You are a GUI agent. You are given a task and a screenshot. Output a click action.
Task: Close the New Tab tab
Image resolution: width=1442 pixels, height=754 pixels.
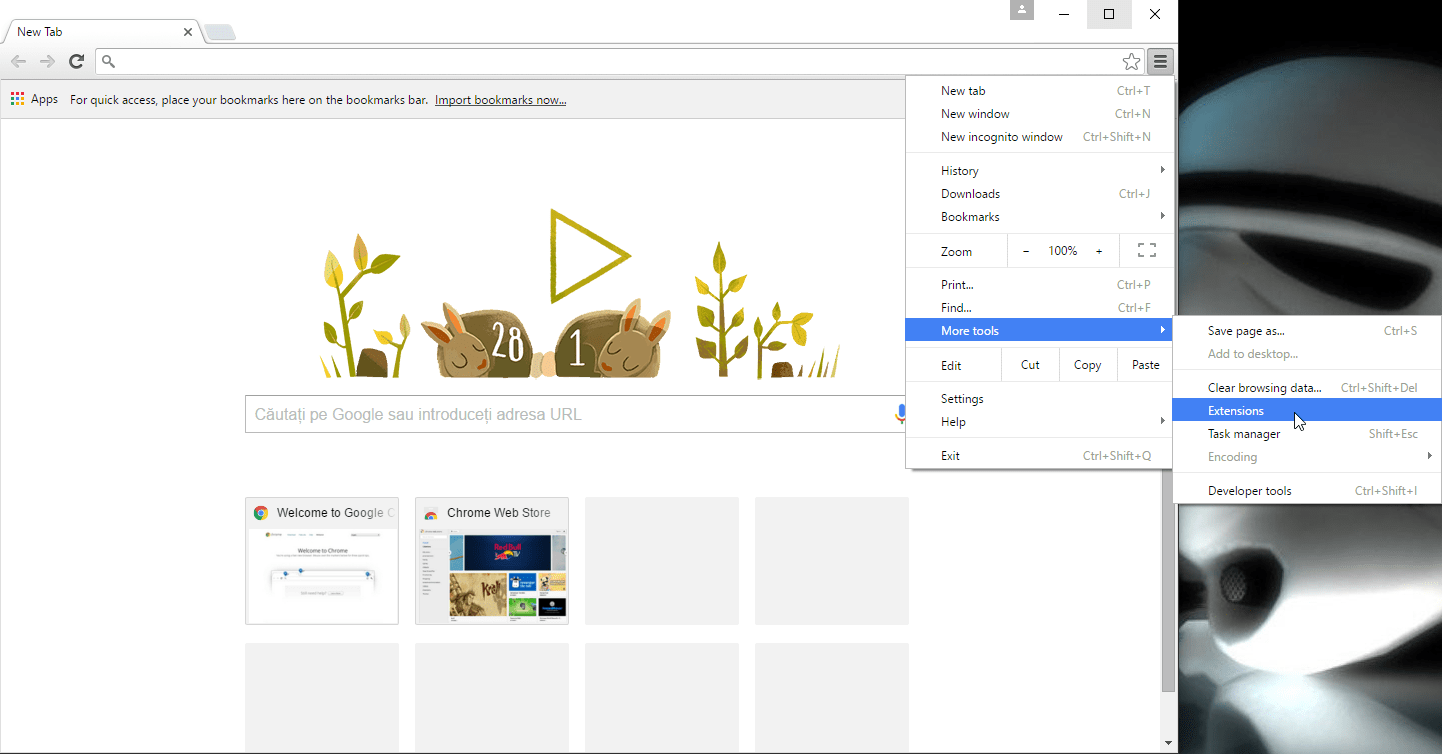186,32
